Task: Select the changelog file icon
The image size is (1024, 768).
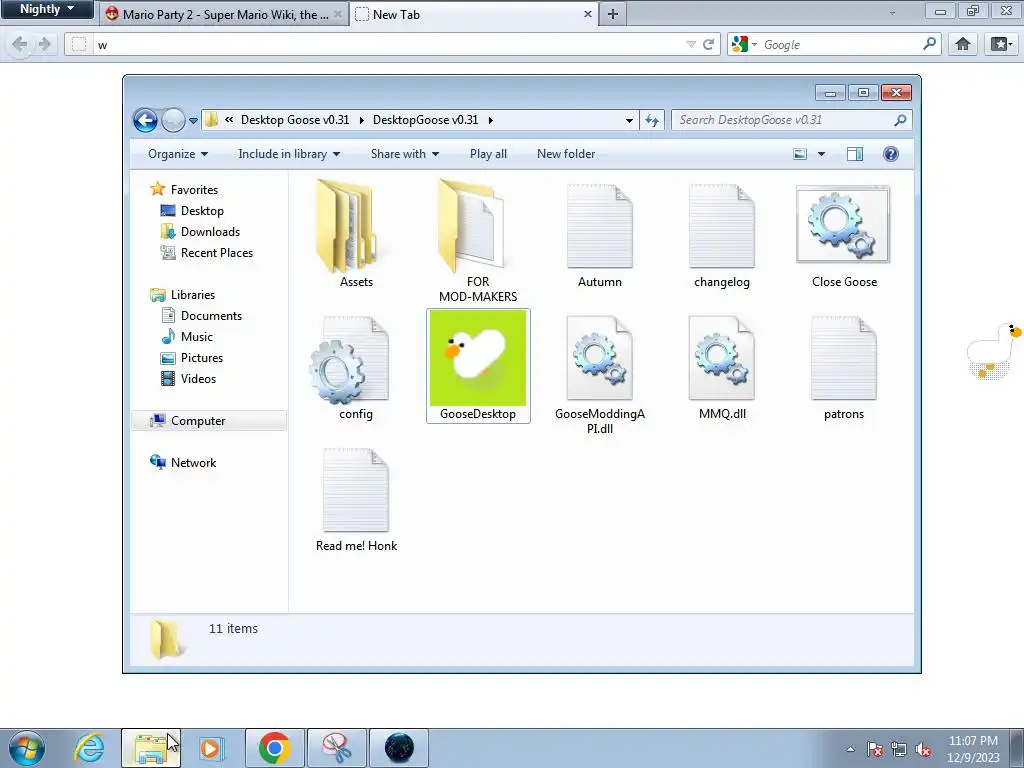Action: [722, 226]
